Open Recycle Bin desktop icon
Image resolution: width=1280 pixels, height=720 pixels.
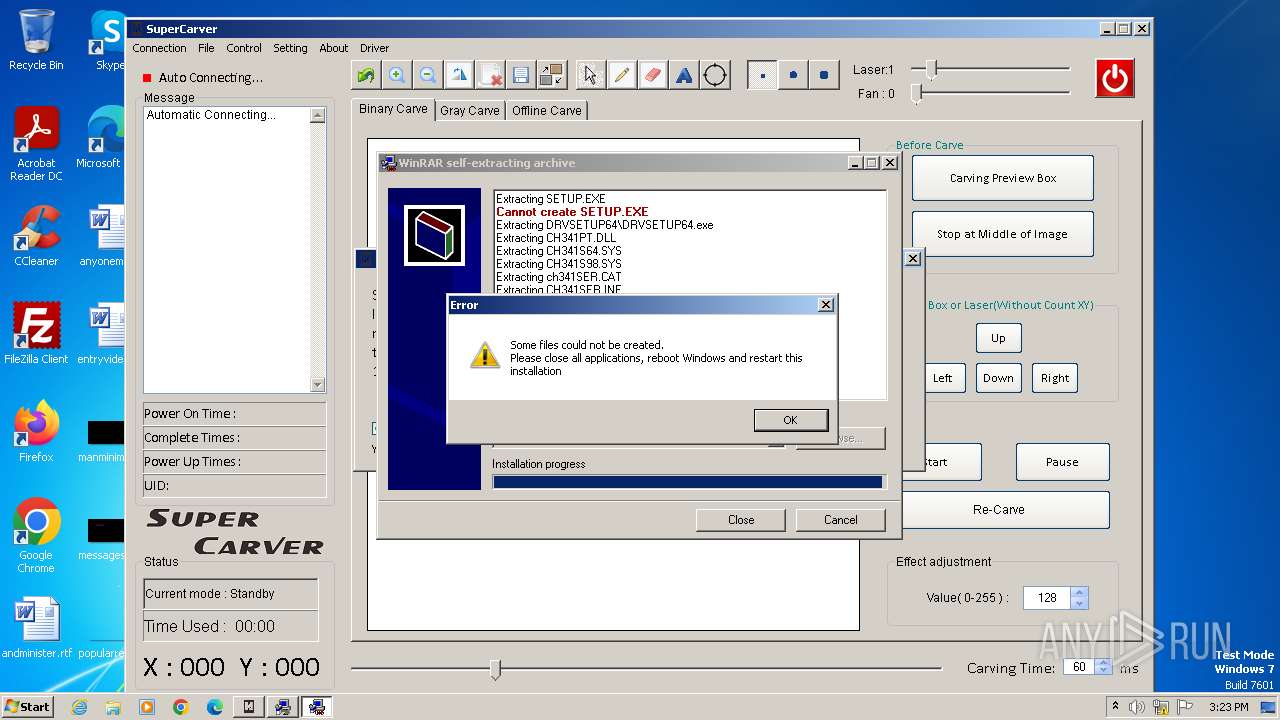coord(36,40)
